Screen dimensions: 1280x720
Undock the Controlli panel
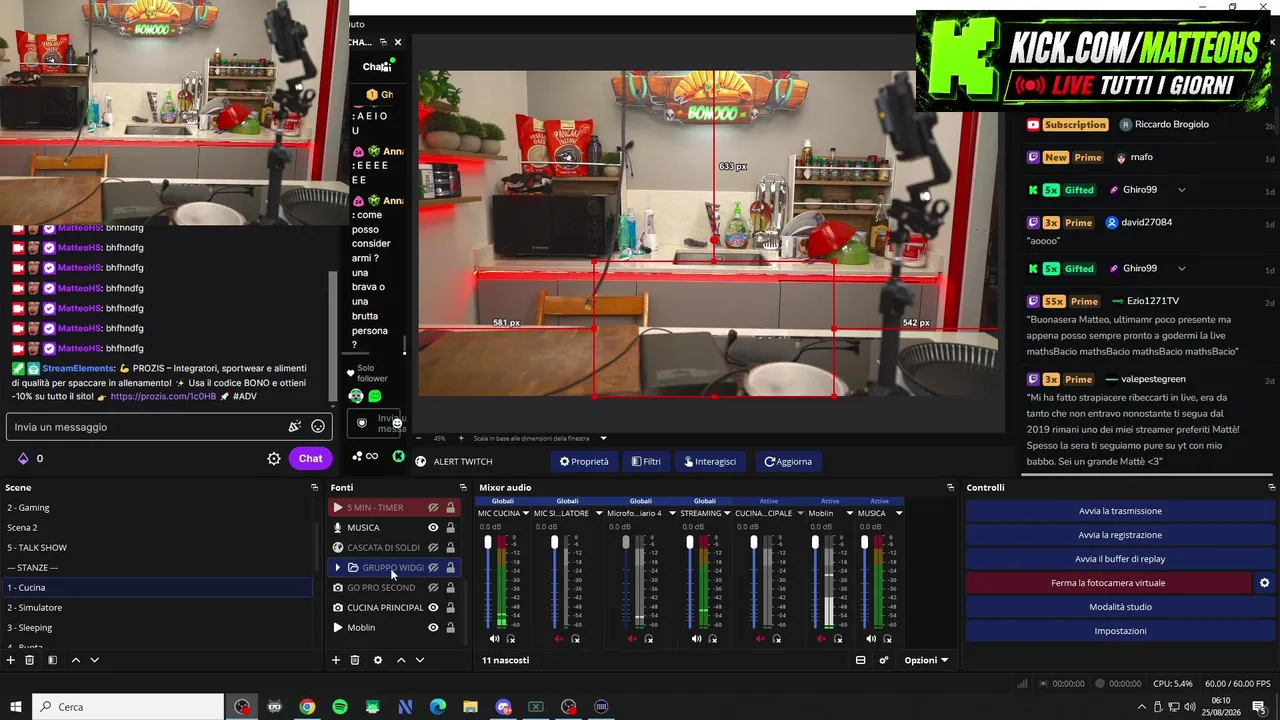pos(1273,488)
